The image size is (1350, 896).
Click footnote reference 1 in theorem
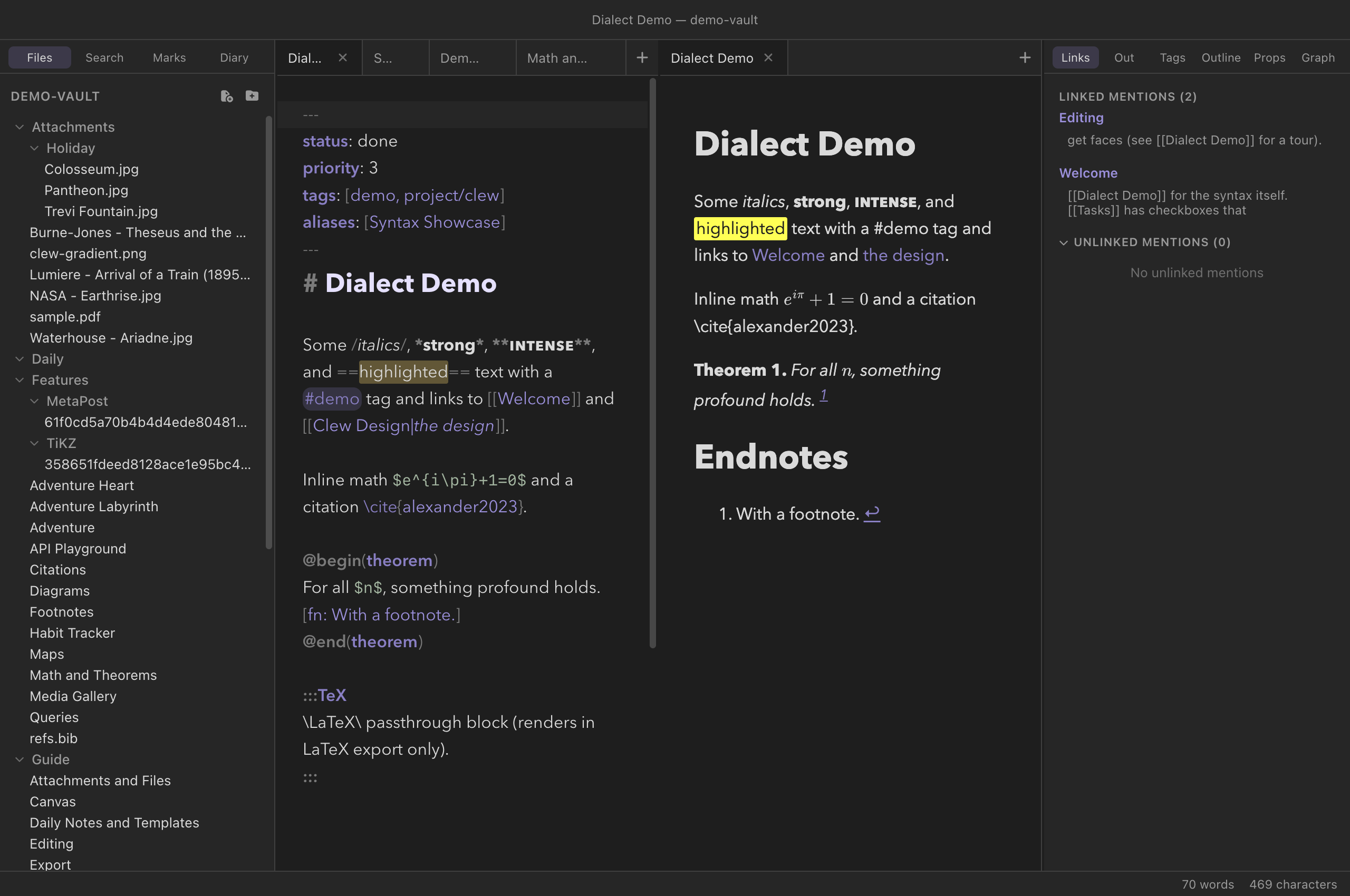pyautogui.click(x=823, y=395)
